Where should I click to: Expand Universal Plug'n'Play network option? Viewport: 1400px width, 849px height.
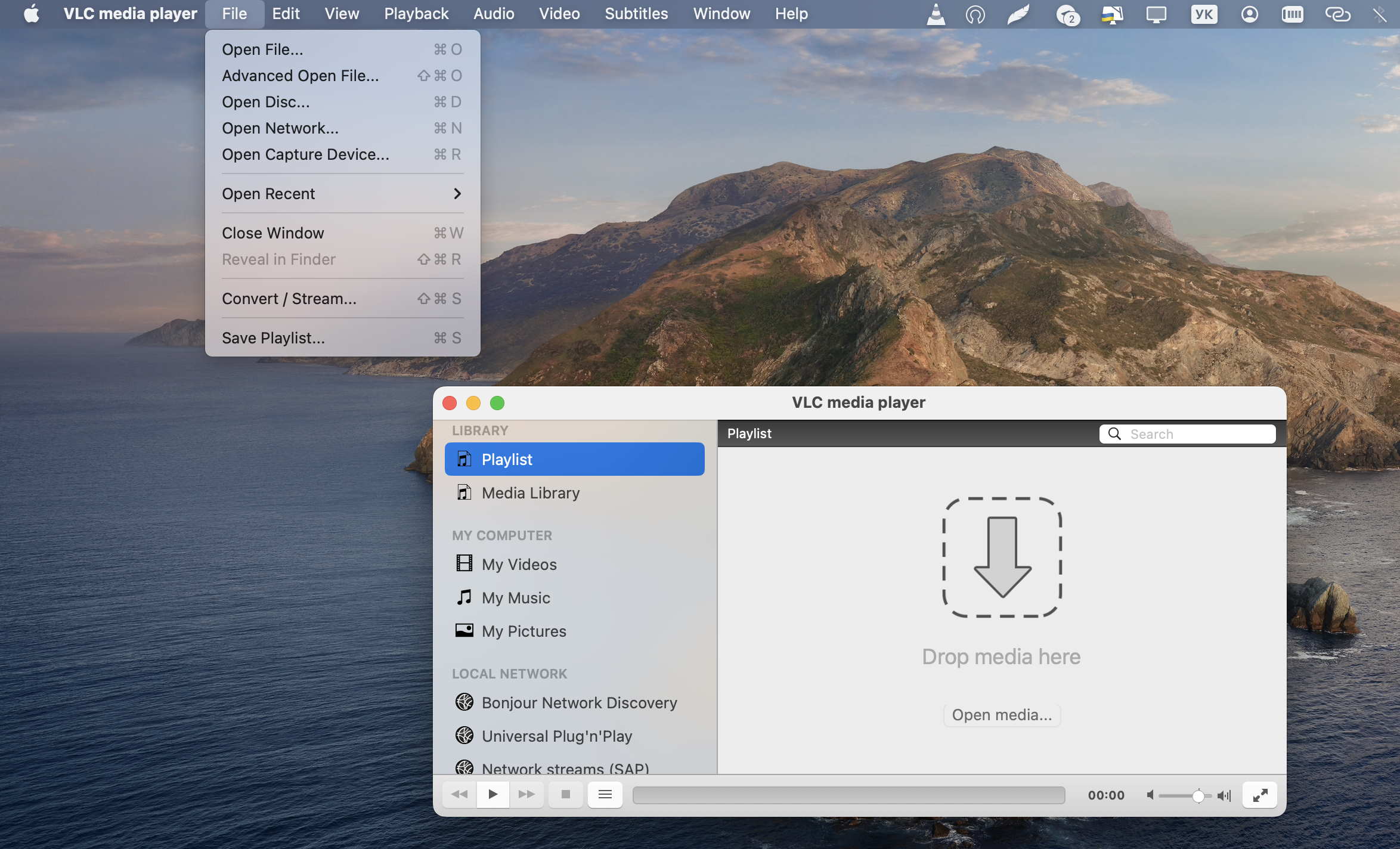pyautogui.click(x=556, y=735)
